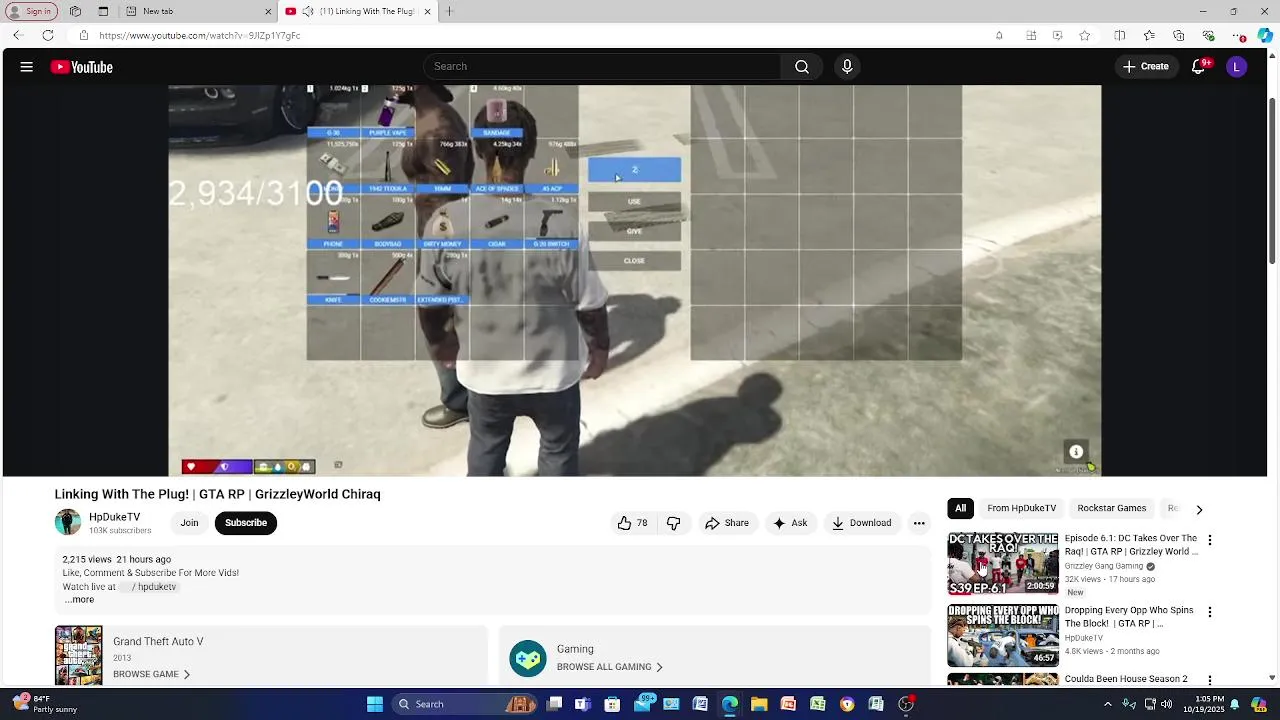Select the Rockstar Games chip
This screenshot has width=1280, height=720.
[1112, 508]
